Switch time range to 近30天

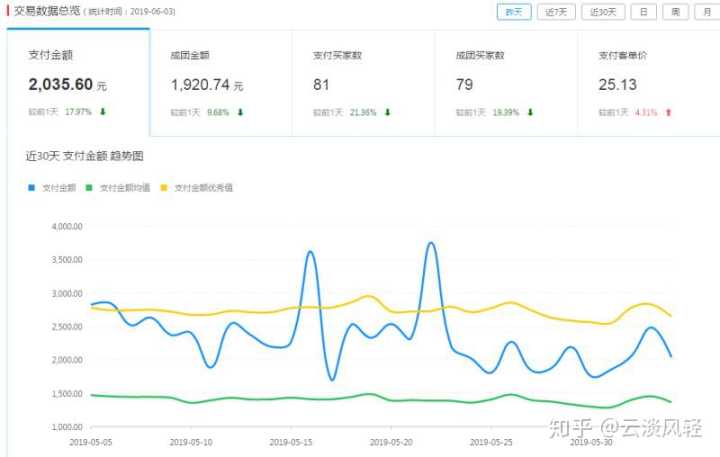coord(603,12)
